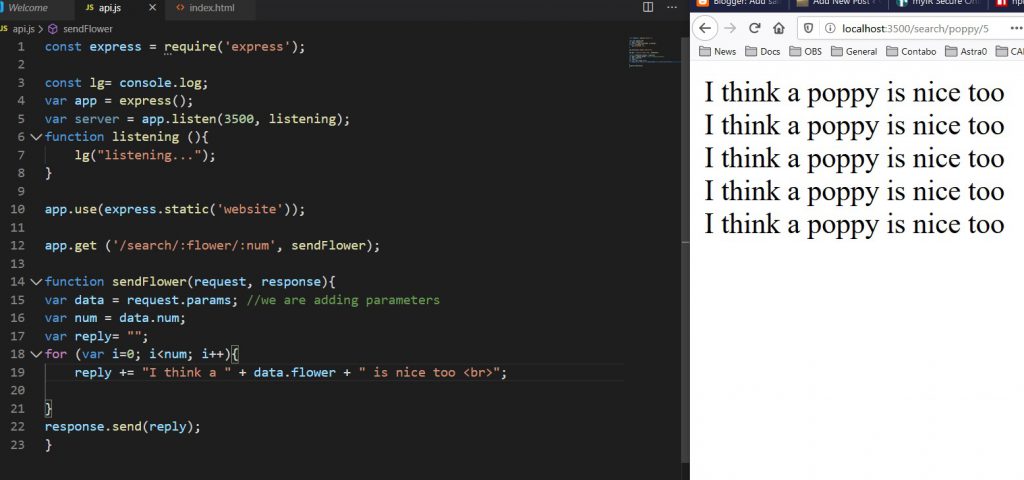Click the browser Forward arrow button
The height and width of the screenshot is (480, 1024).
pos(730,28)
